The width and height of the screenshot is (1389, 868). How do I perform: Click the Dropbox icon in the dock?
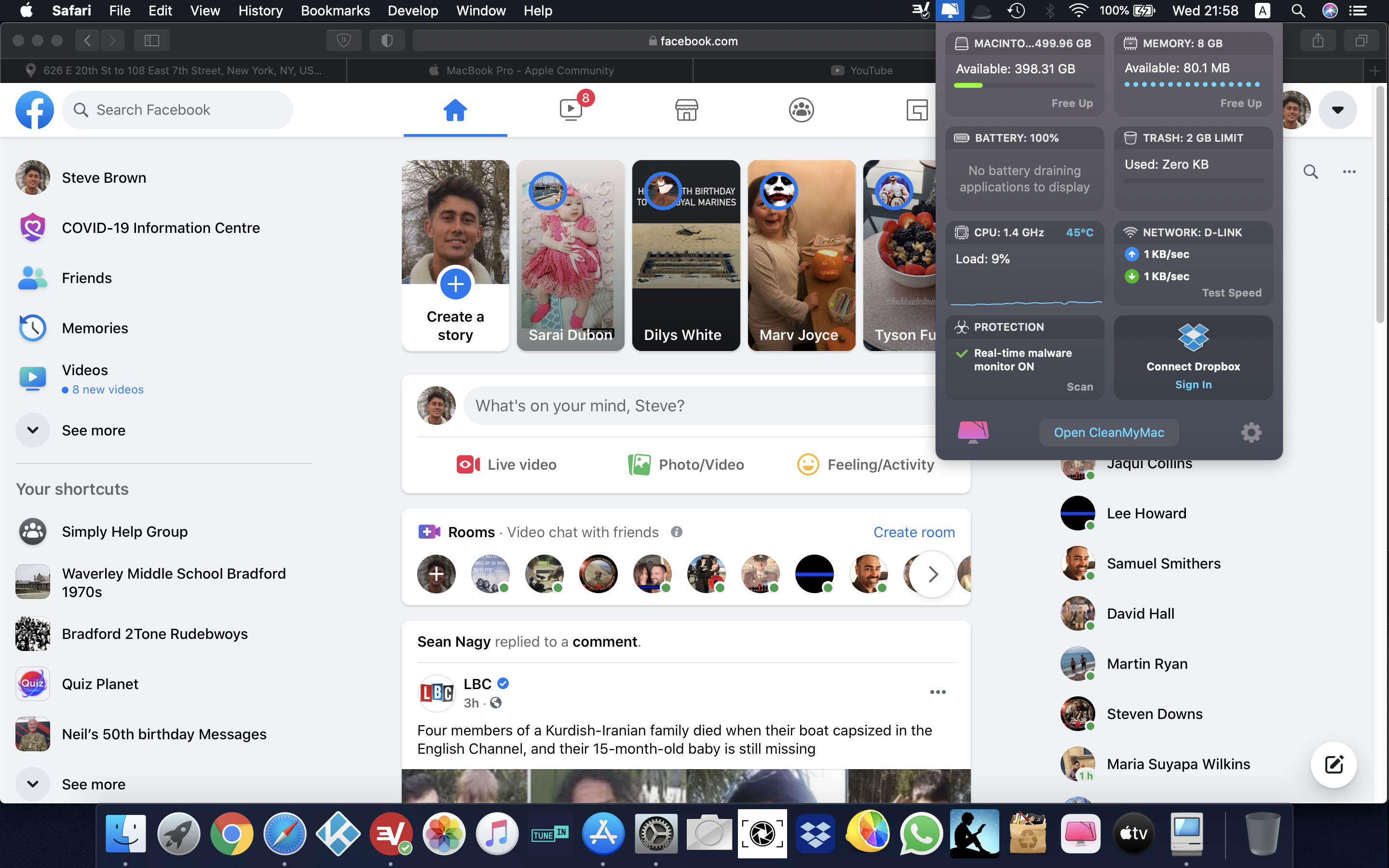coord(816,834)
